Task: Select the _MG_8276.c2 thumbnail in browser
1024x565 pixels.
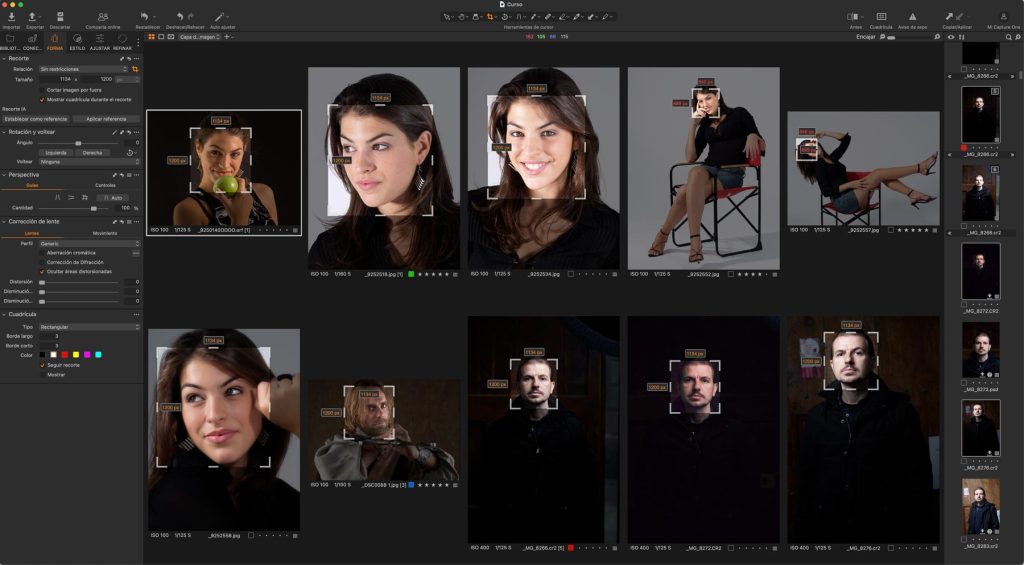Action: [980, 428]
